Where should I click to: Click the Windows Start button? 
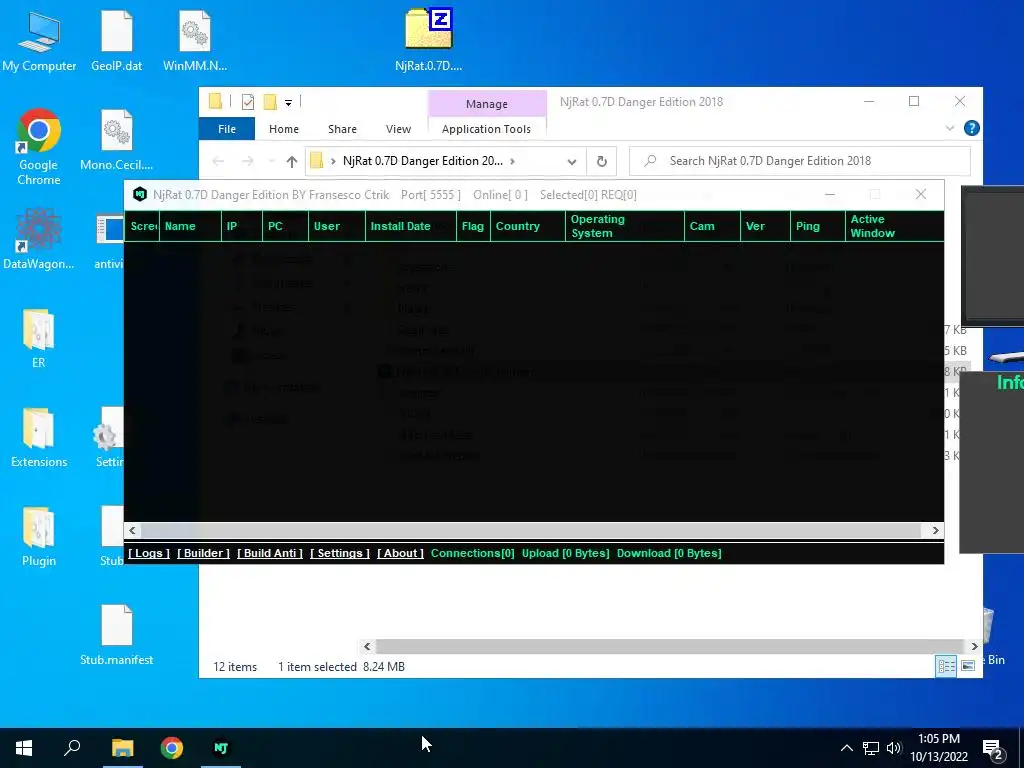(x=24, y=748)
